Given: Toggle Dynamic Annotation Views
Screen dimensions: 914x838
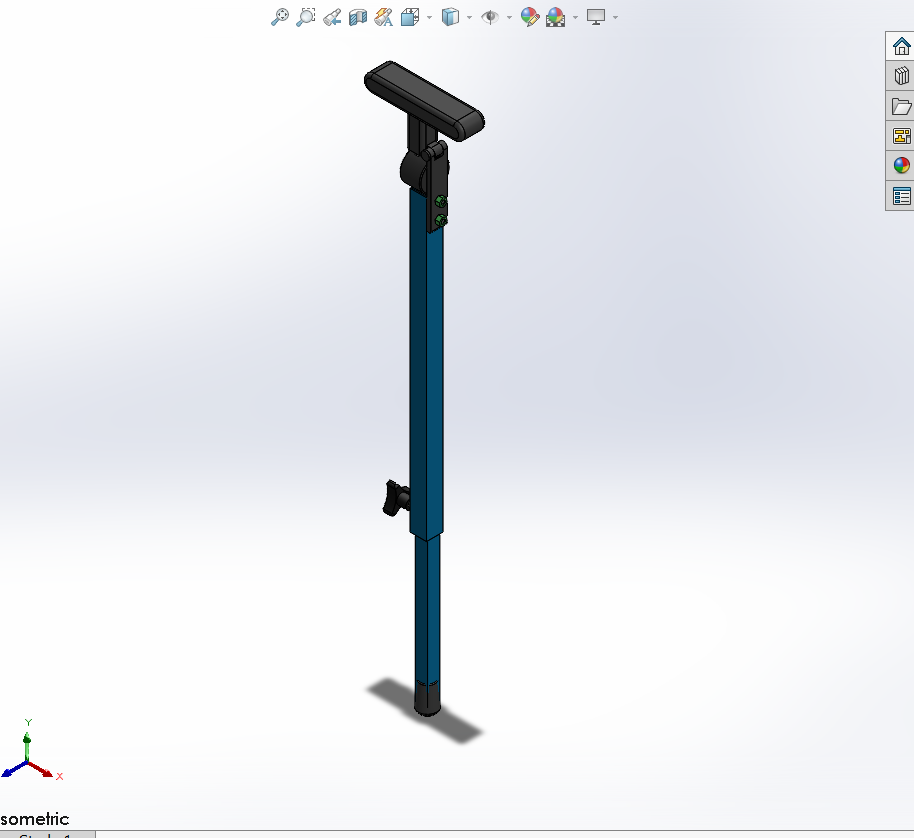Looking at the screenshot, I should pos(383,17).
